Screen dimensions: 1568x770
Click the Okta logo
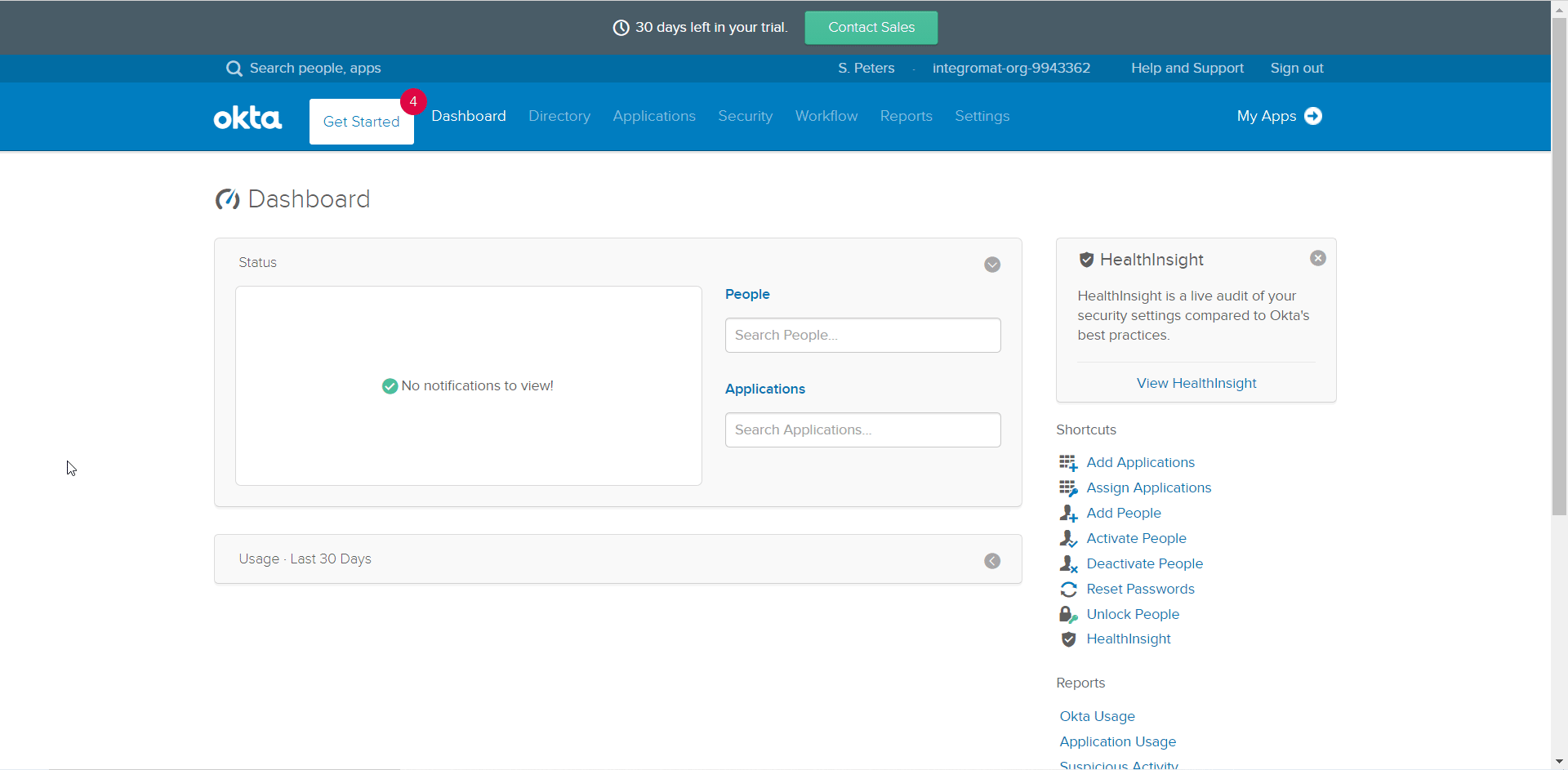247,118
